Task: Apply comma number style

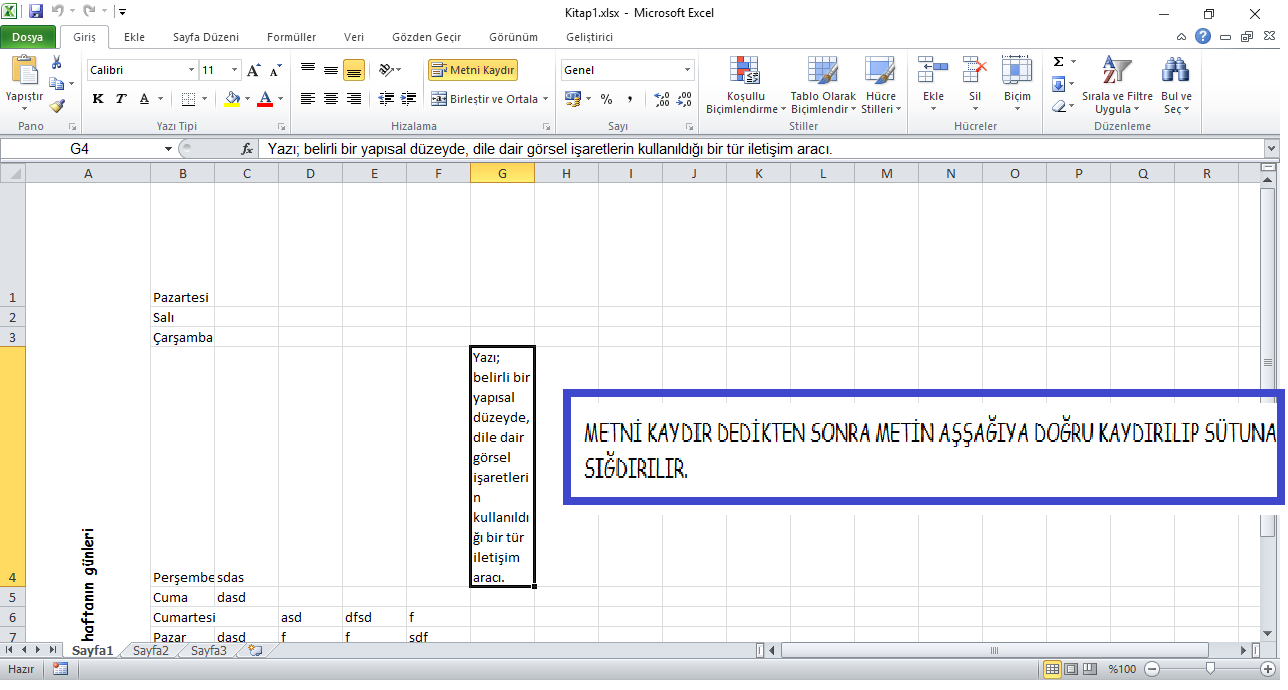Action: [630, 98]
